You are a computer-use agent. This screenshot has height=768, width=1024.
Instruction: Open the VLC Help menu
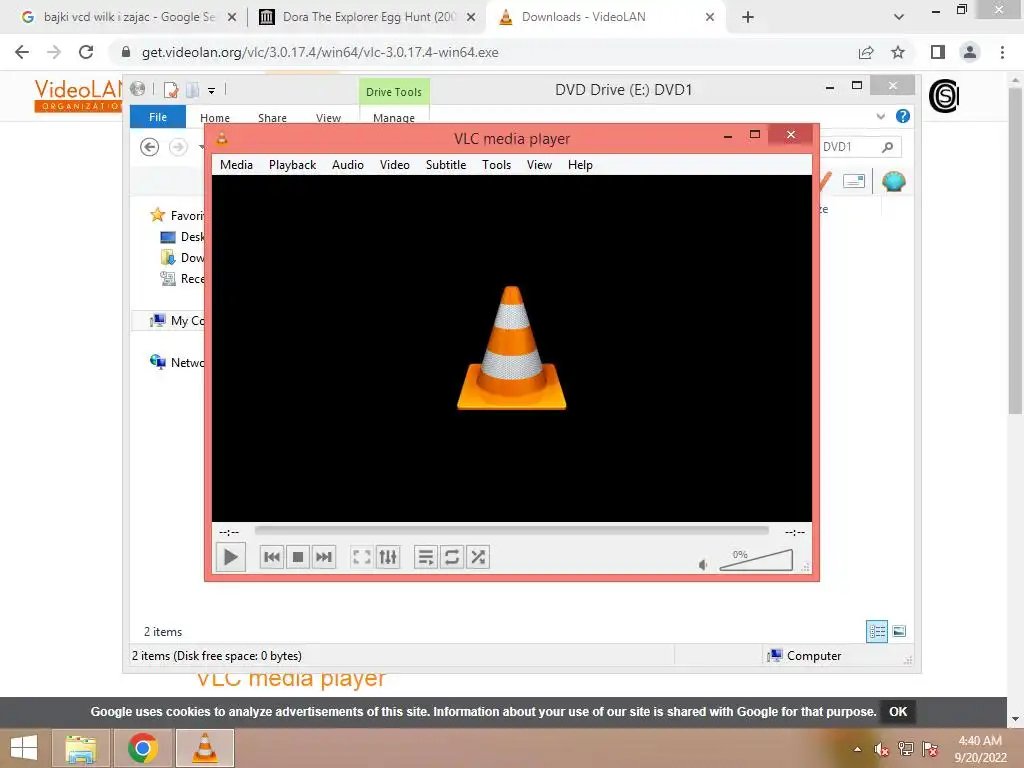click(580, 165)
